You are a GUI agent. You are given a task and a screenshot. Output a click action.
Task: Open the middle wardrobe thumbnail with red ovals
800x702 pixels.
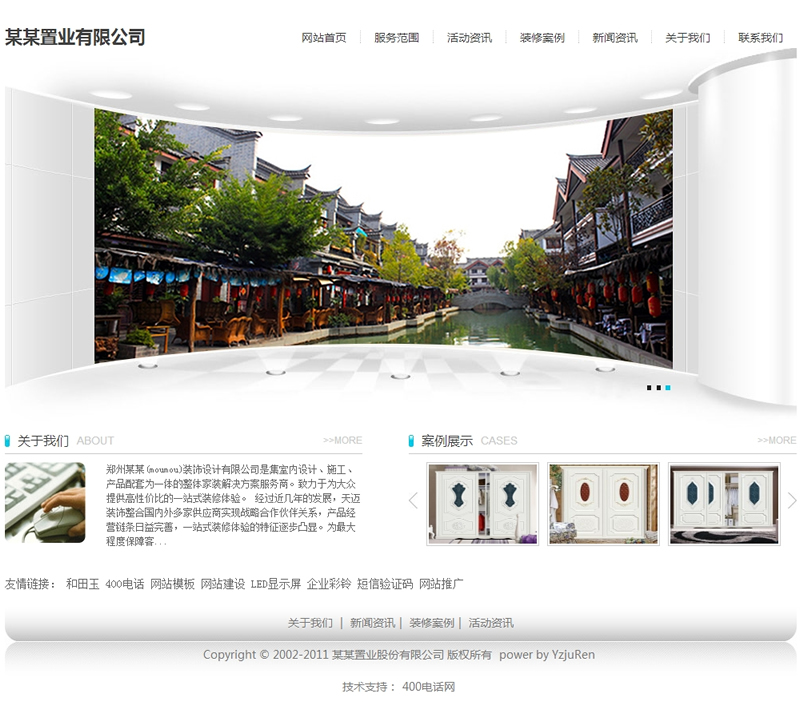603,503
